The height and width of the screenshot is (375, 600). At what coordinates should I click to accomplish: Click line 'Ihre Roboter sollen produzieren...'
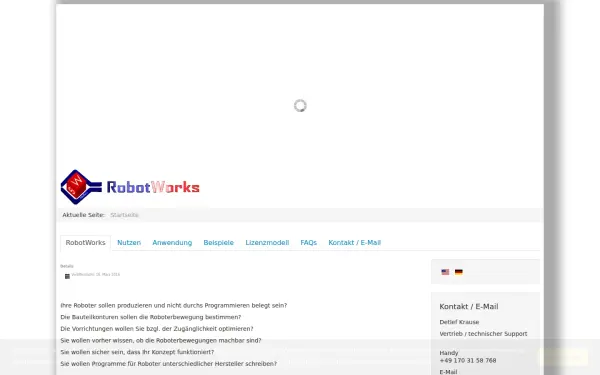click(174, 305)
